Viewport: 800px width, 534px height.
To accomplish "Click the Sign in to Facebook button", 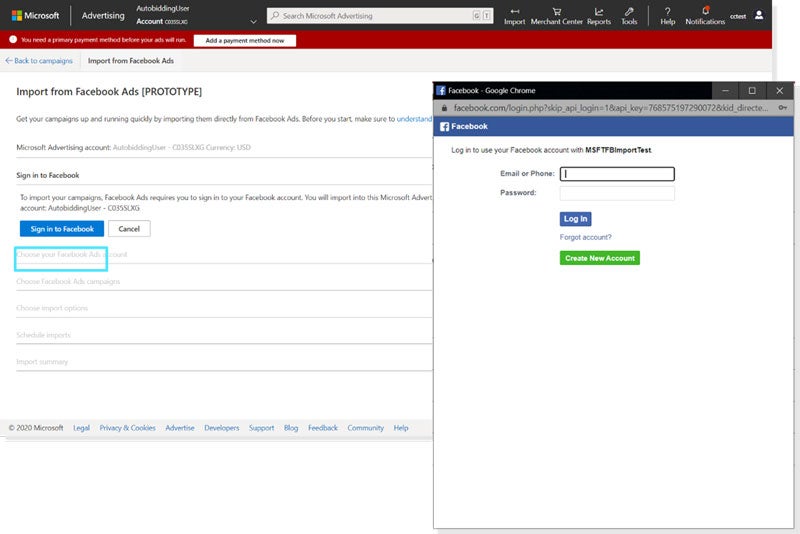I will [x=62, y=228].
